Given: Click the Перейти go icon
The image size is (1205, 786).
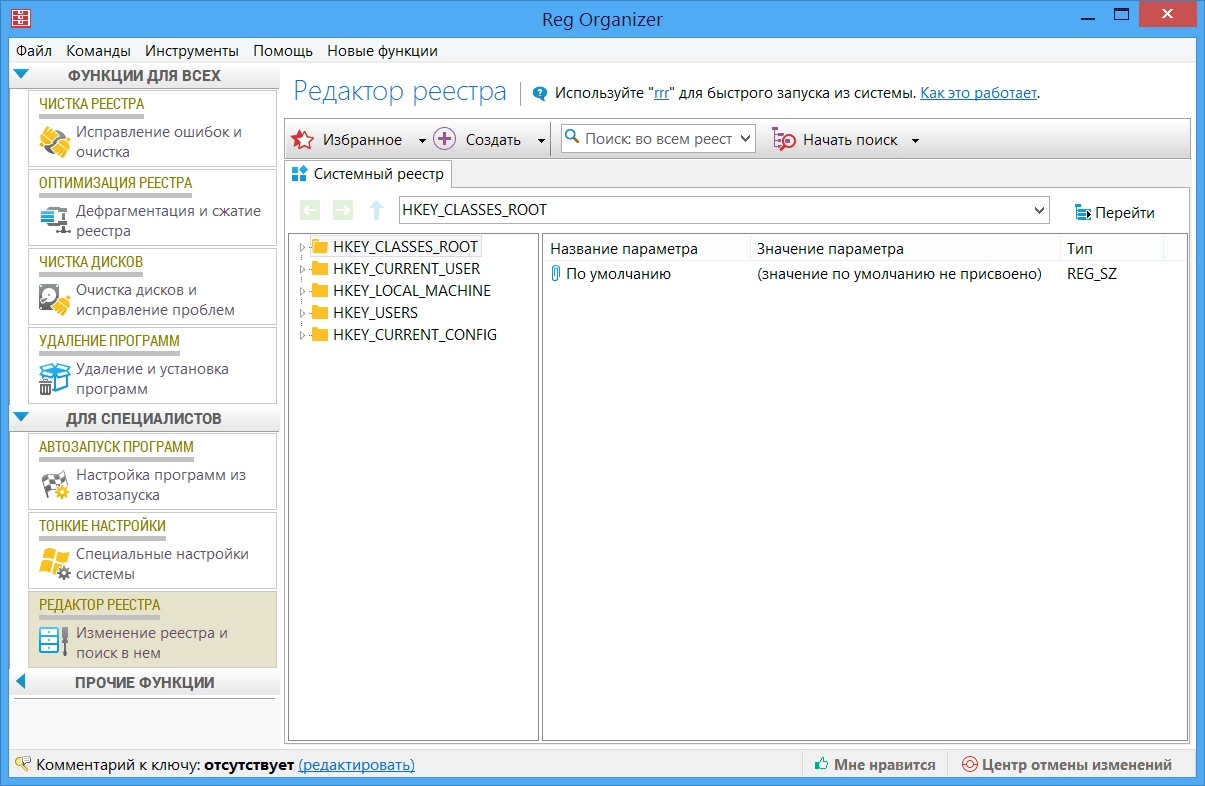Looking at the screenshot, I should (x=1083, y=212).
